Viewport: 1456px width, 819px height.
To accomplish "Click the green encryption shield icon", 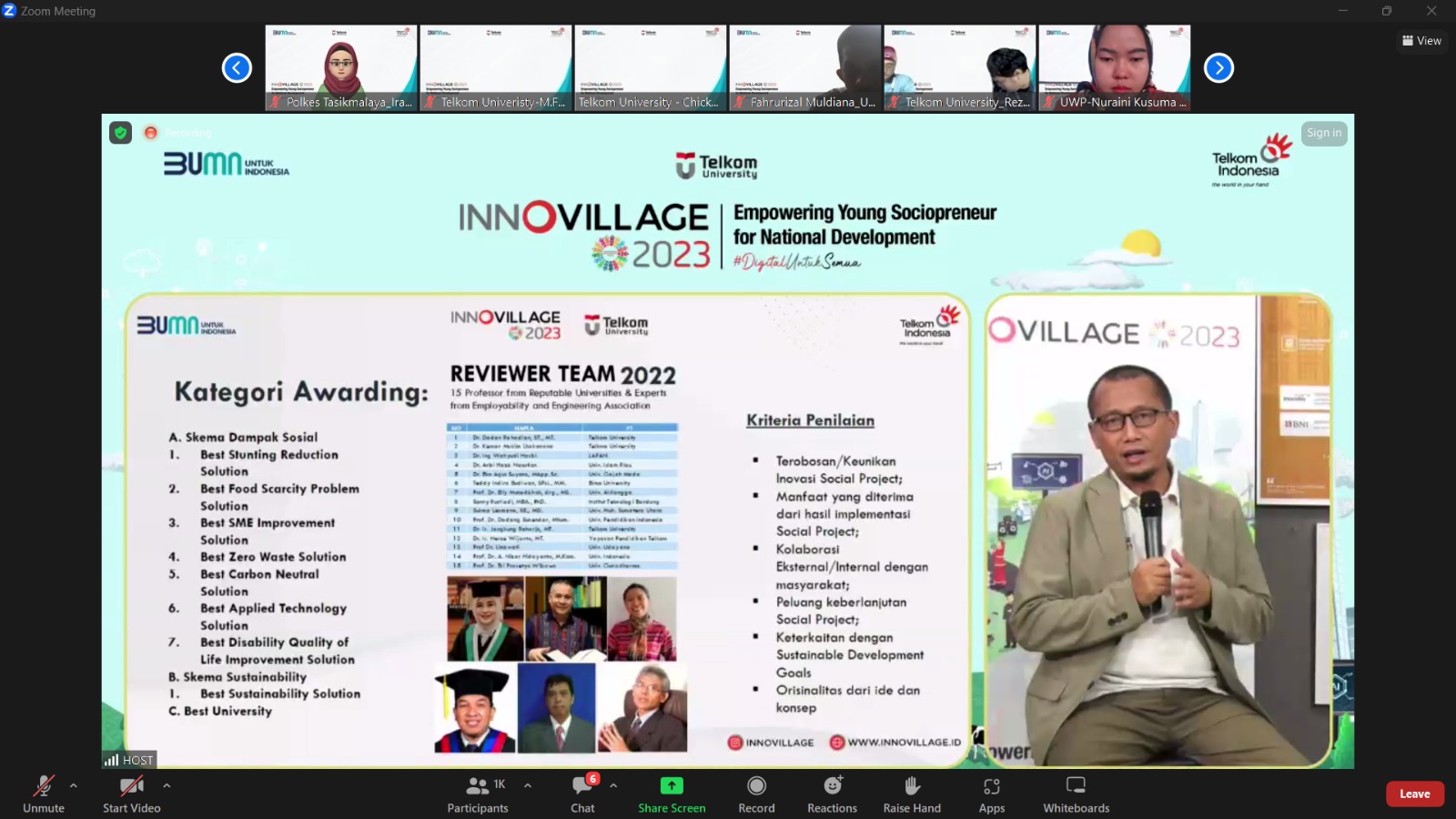I will [x=120, y=133].
